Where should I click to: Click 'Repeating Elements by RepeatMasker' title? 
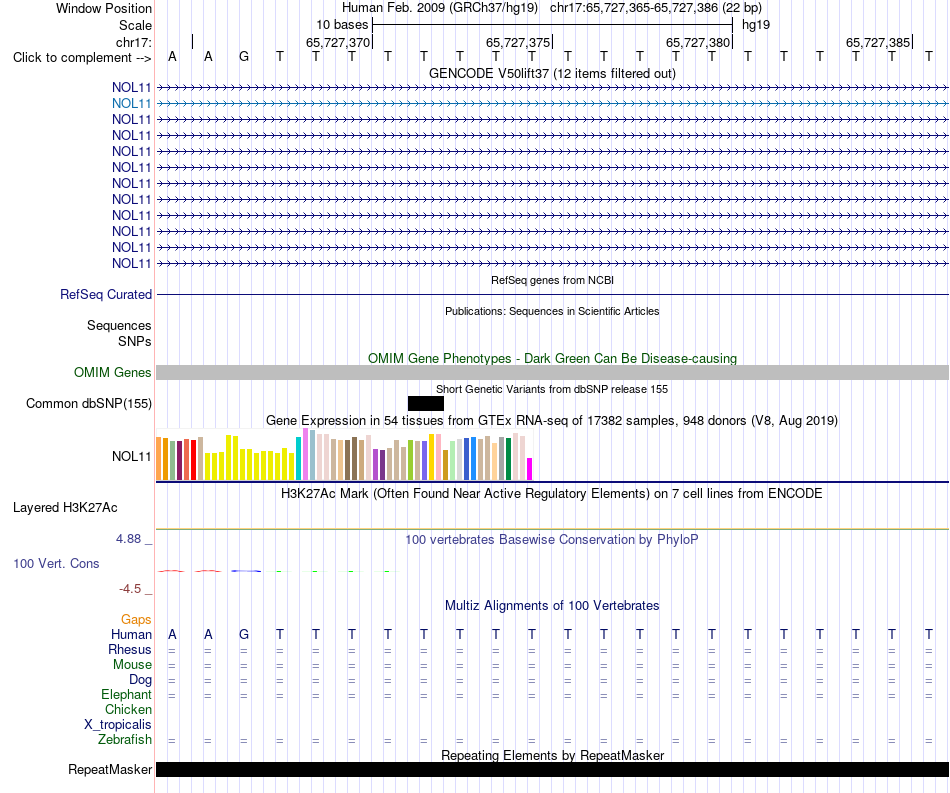[x=552, y=755]
